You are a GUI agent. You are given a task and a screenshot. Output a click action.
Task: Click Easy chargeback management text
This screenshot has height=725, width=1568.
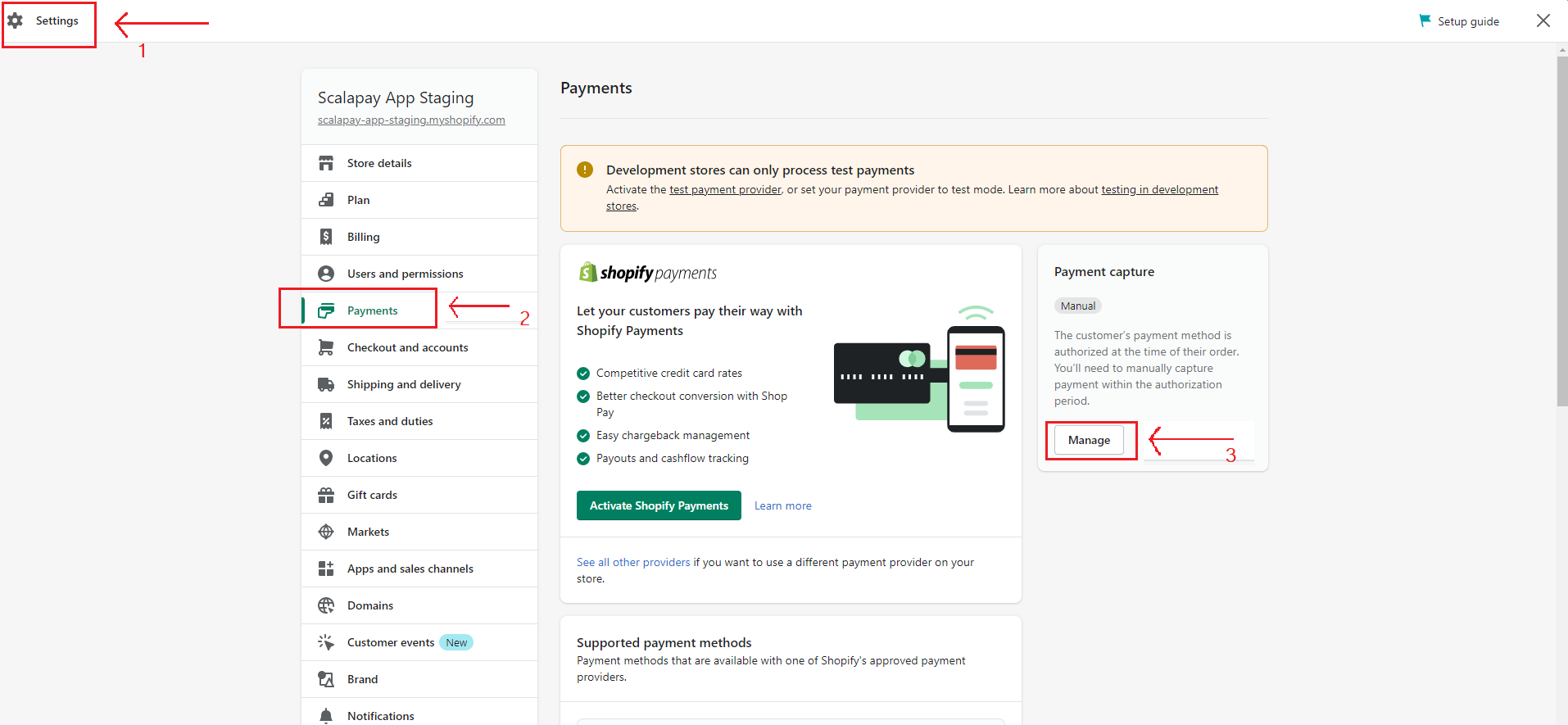673,435
